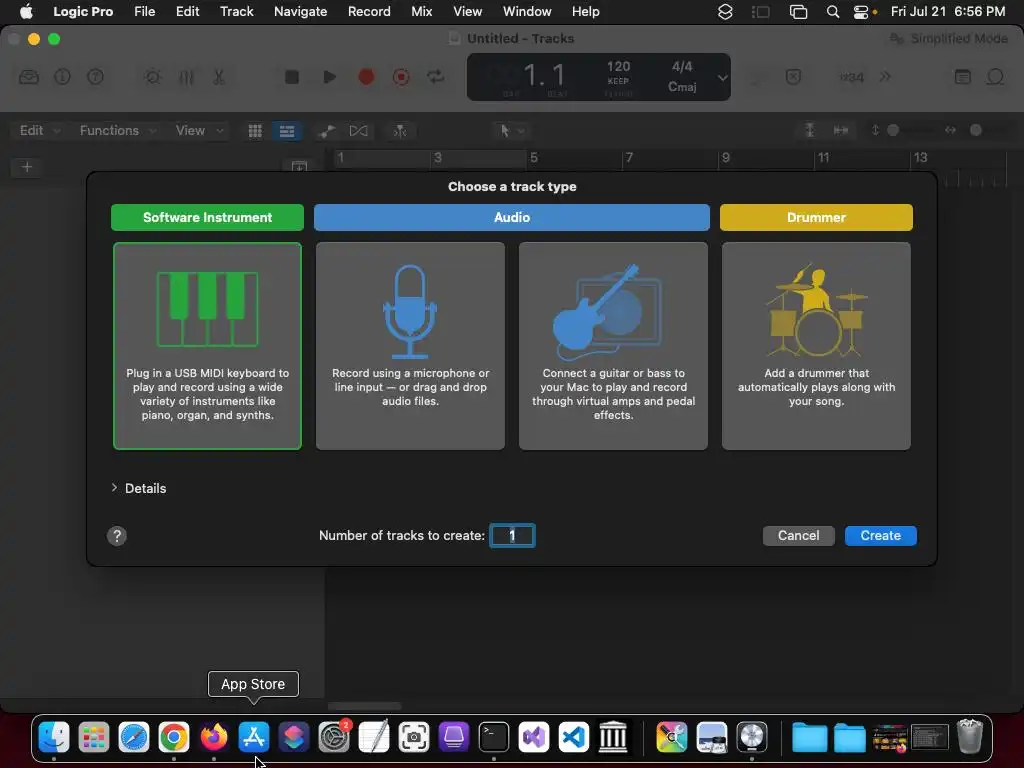Open the LCD display mode dropdown arrow
Screen dimensions: 1024x768
[x=722, y=77]
